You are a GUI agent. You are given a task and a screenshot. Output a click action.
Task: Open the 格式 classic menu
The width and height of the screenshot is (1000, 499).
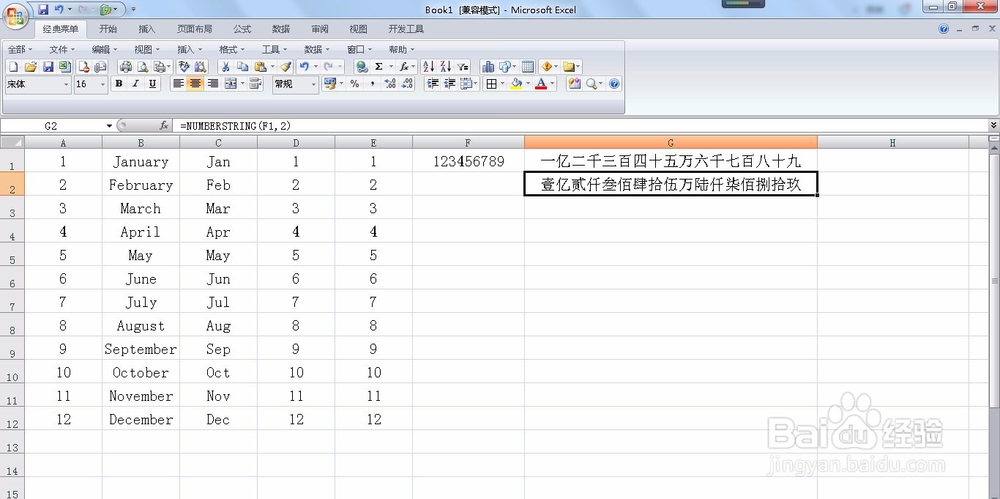point(232,49)
